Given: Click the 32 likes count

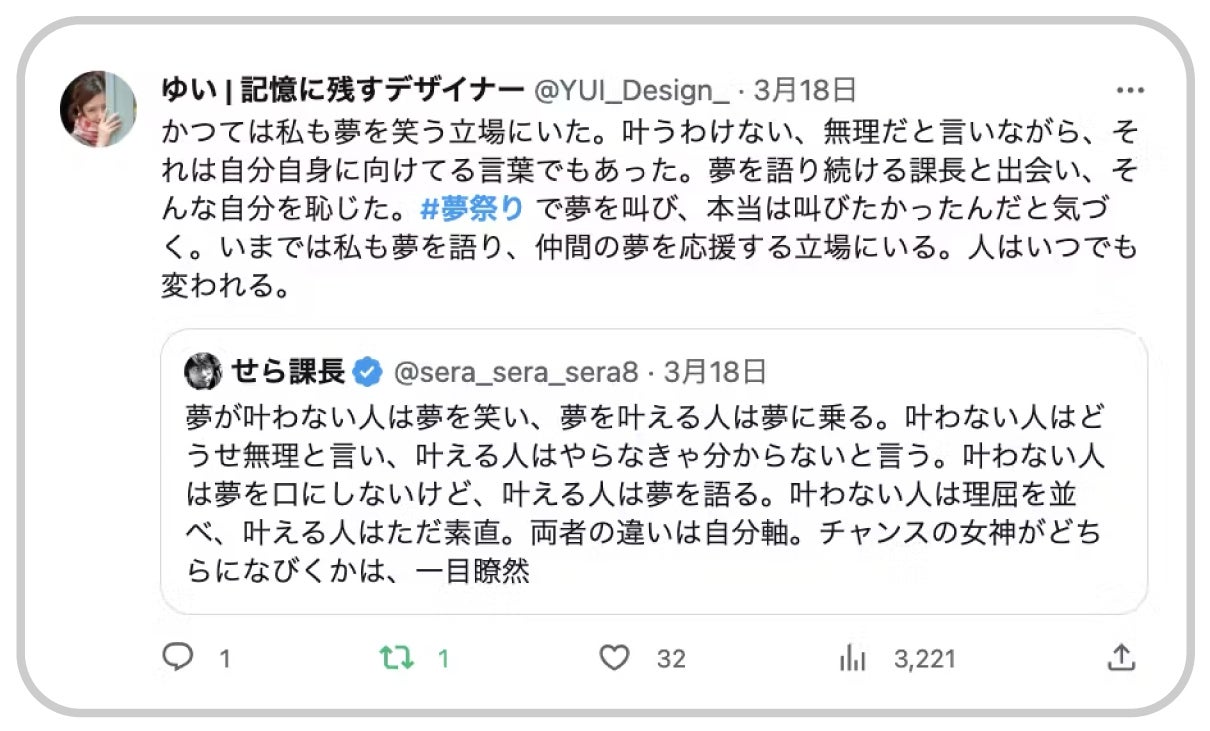Looking at the screenshot, I should 671,658.
